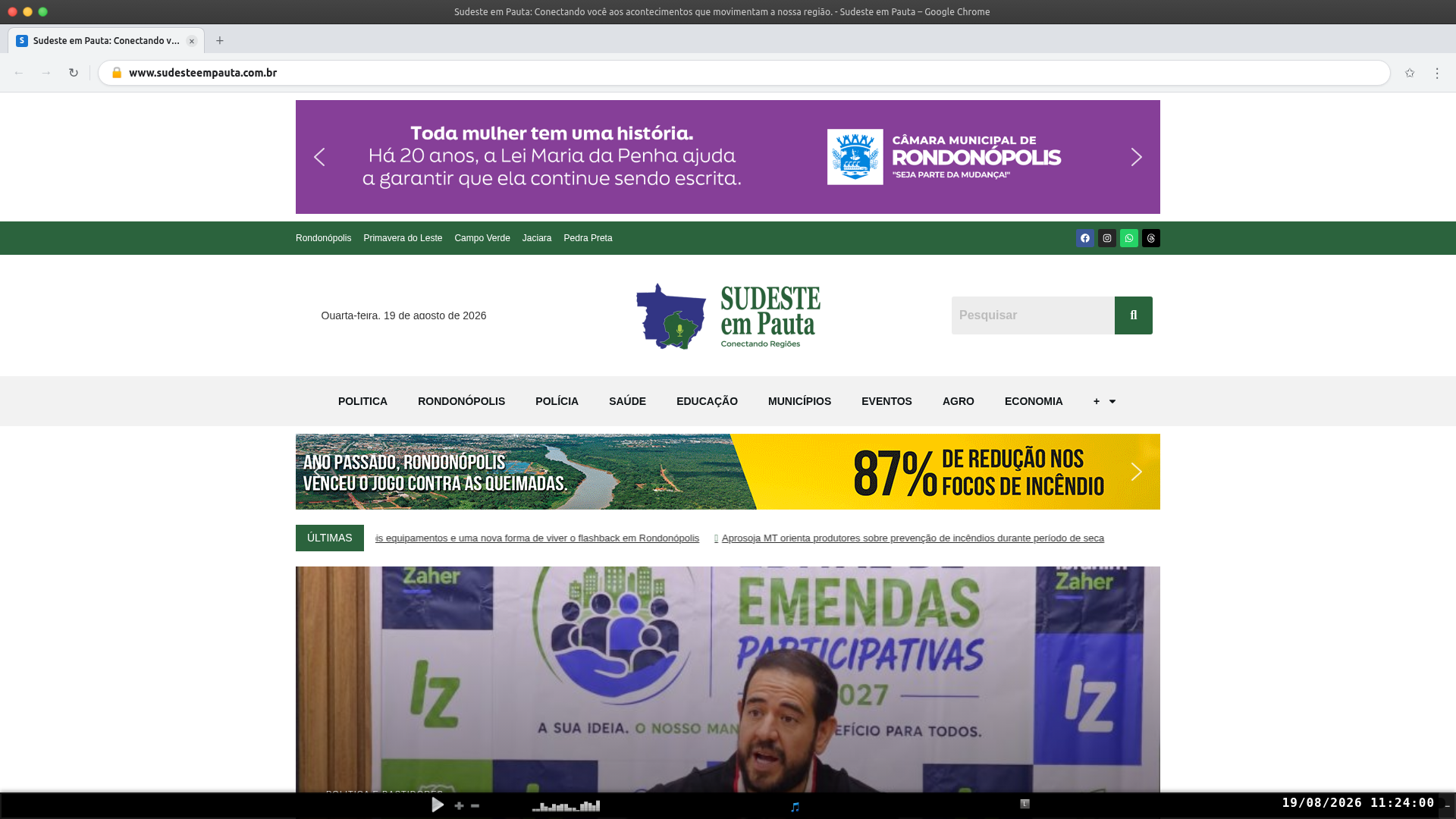
Task: Click the Pesquisar search field
Action: [1033, 315]
